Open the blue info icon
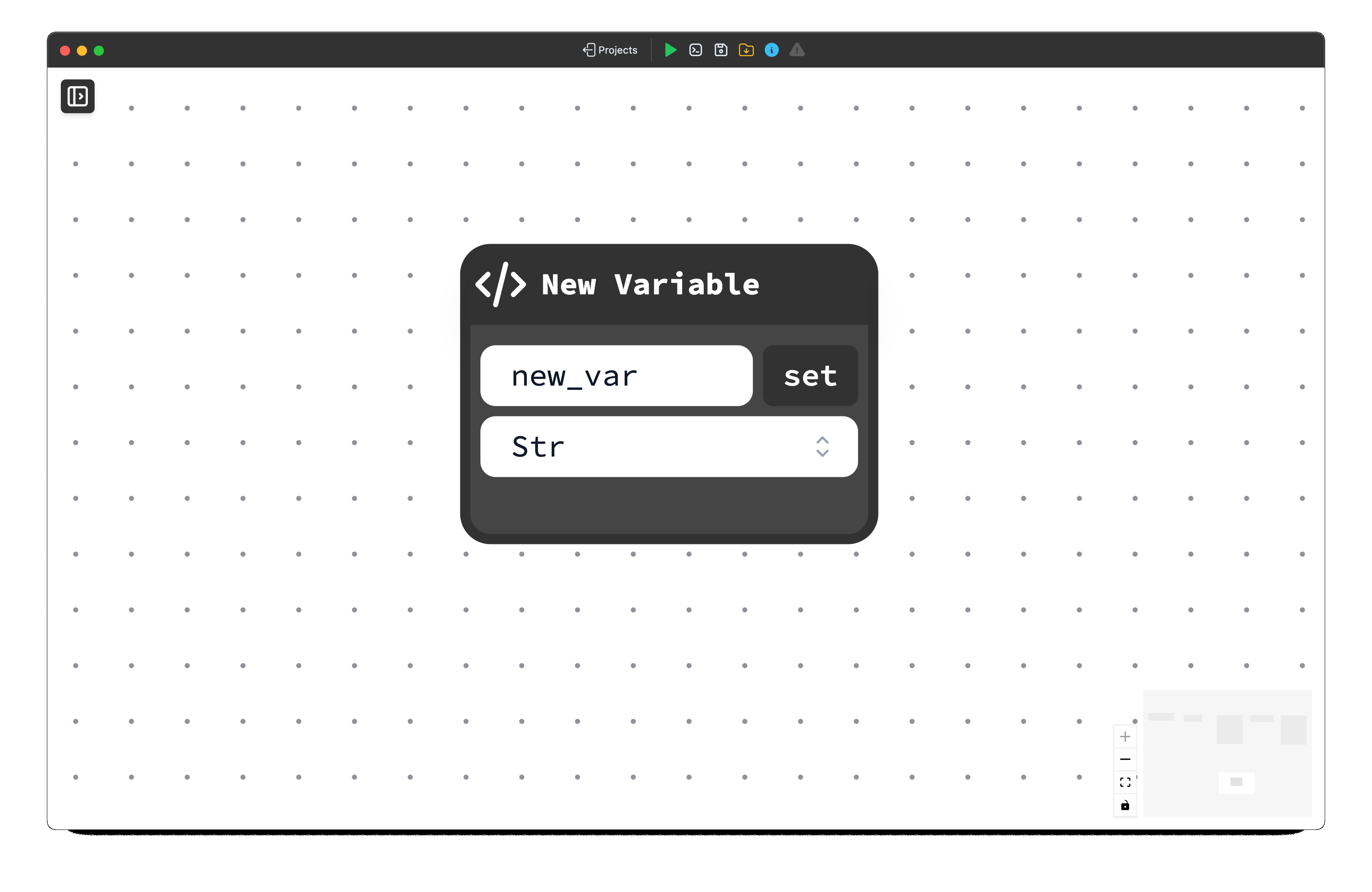Viewport: 1372px width, 892px height. point(771,50)
